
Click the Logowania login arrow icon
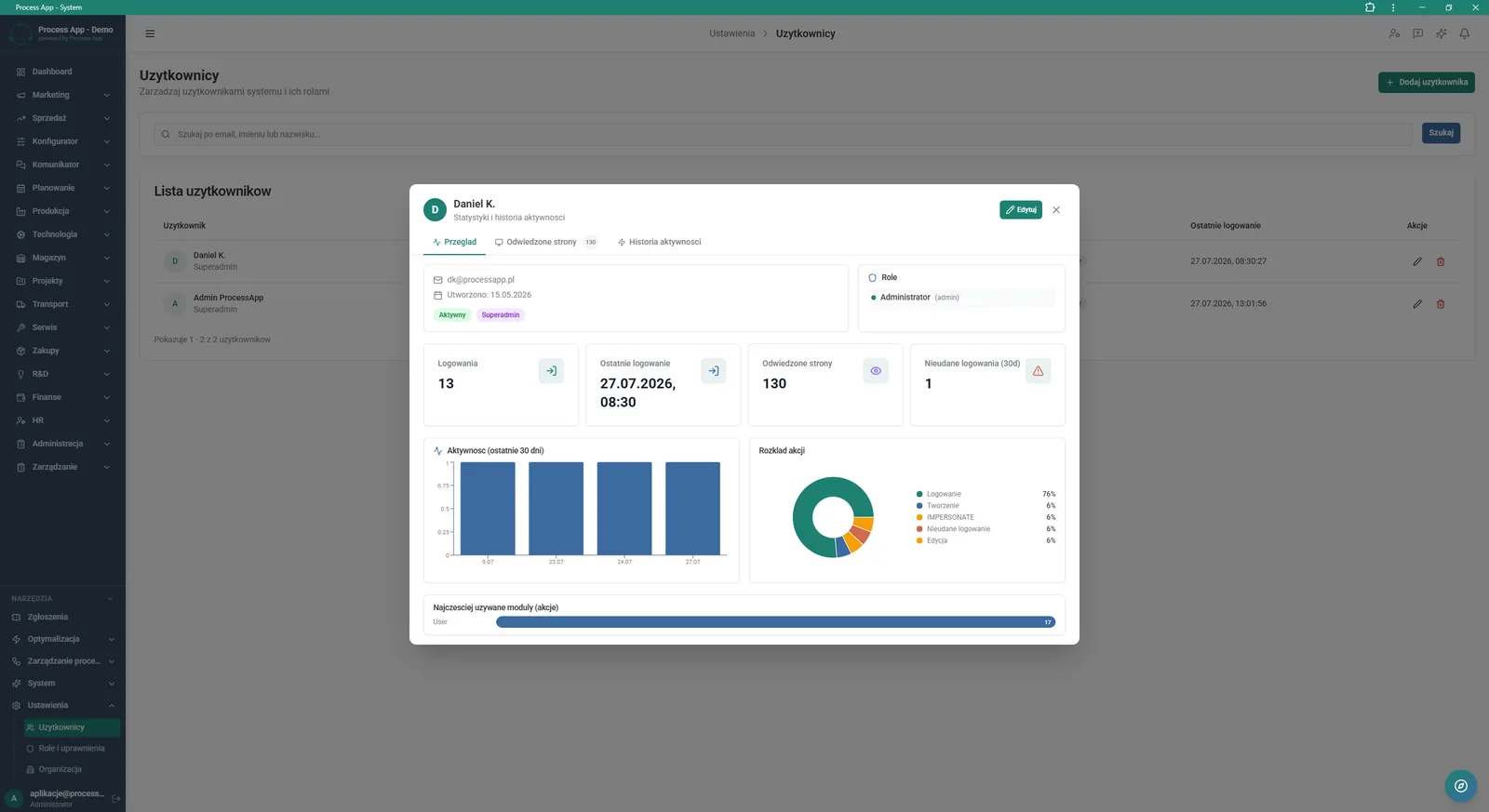(x=551, y=371)
